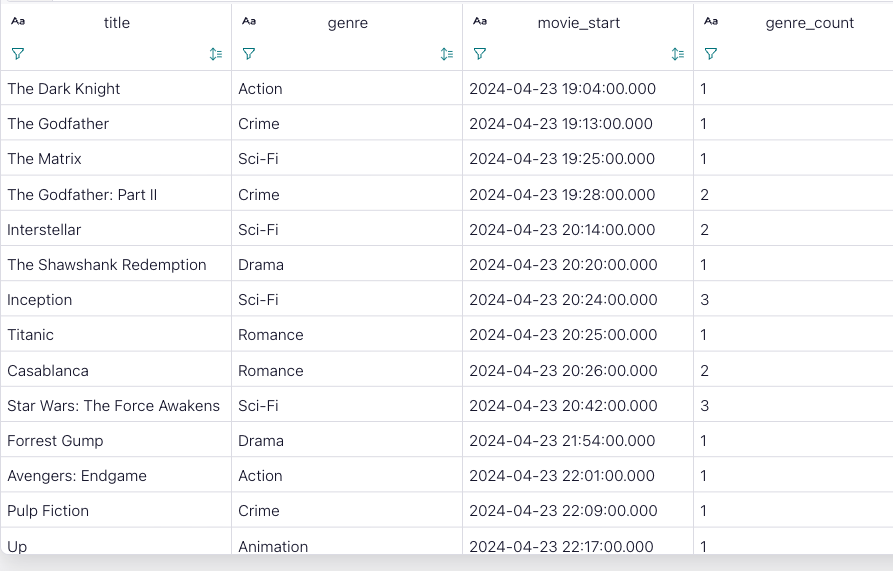The image size is (893, 571).
Task: Click the text type icon beside genre header
Action: [249, 21]
